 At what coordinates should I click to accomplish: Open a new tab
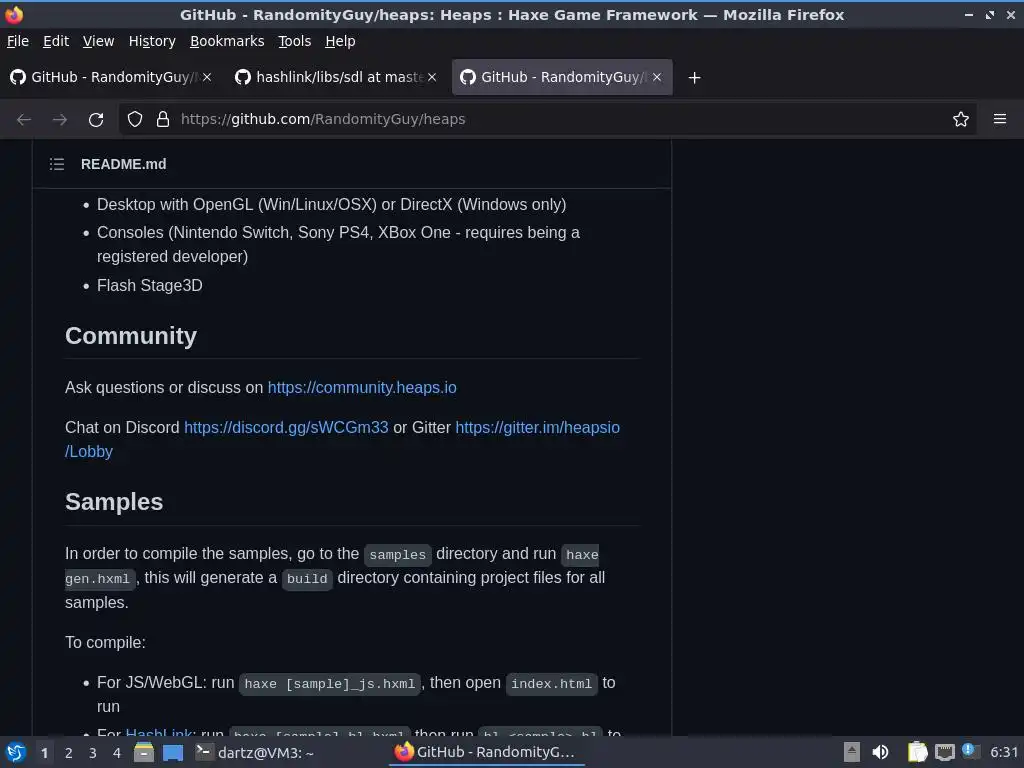pos(694,78)
